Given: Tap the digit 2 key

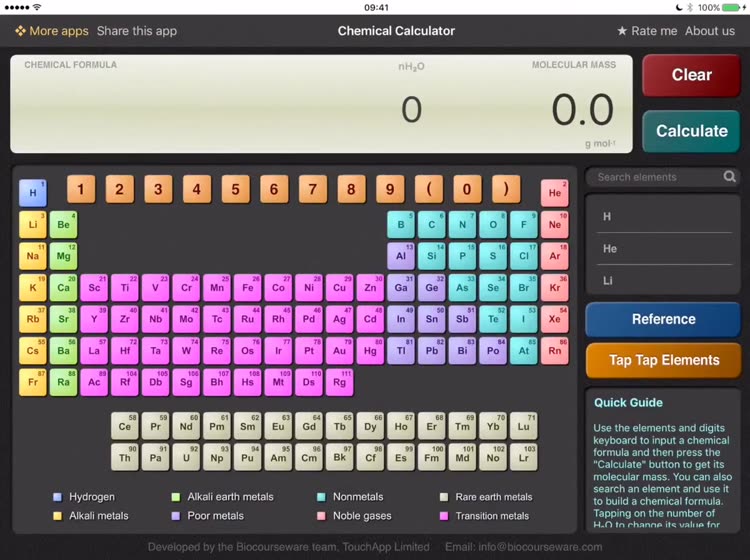Looking at the screenshot, I should click(x=119, y=189).
